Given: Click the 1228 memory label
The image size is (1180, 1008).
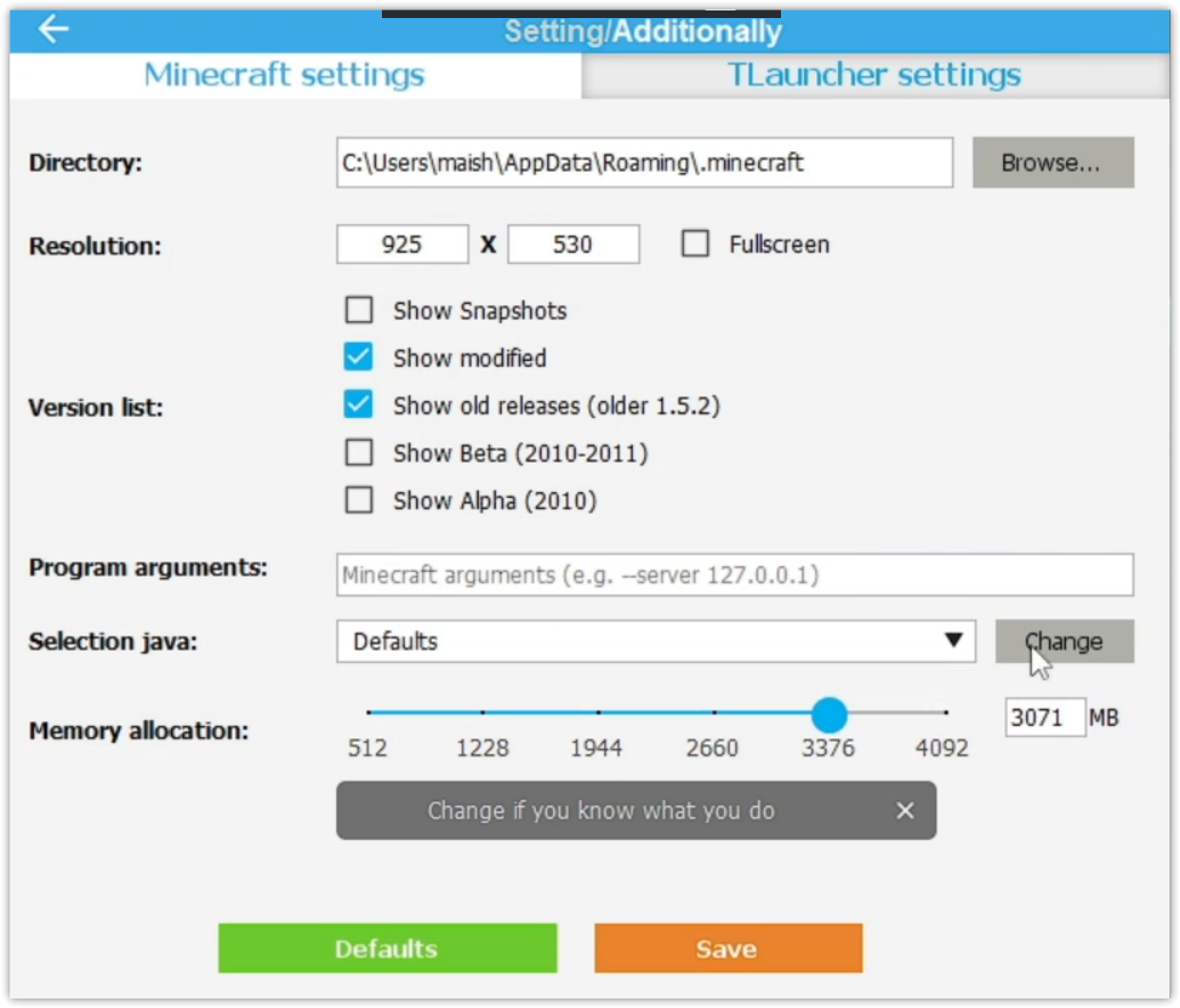Looking at the screenshot, I should pos(483,749).
